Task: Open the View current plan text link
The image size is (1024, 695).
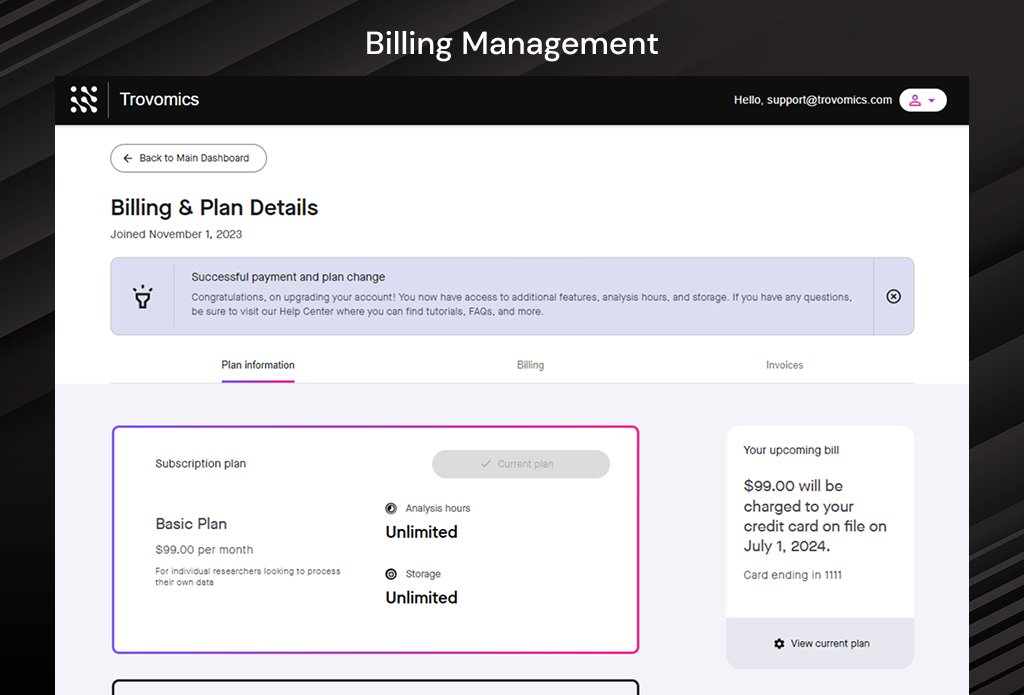Action: [830, 644]
